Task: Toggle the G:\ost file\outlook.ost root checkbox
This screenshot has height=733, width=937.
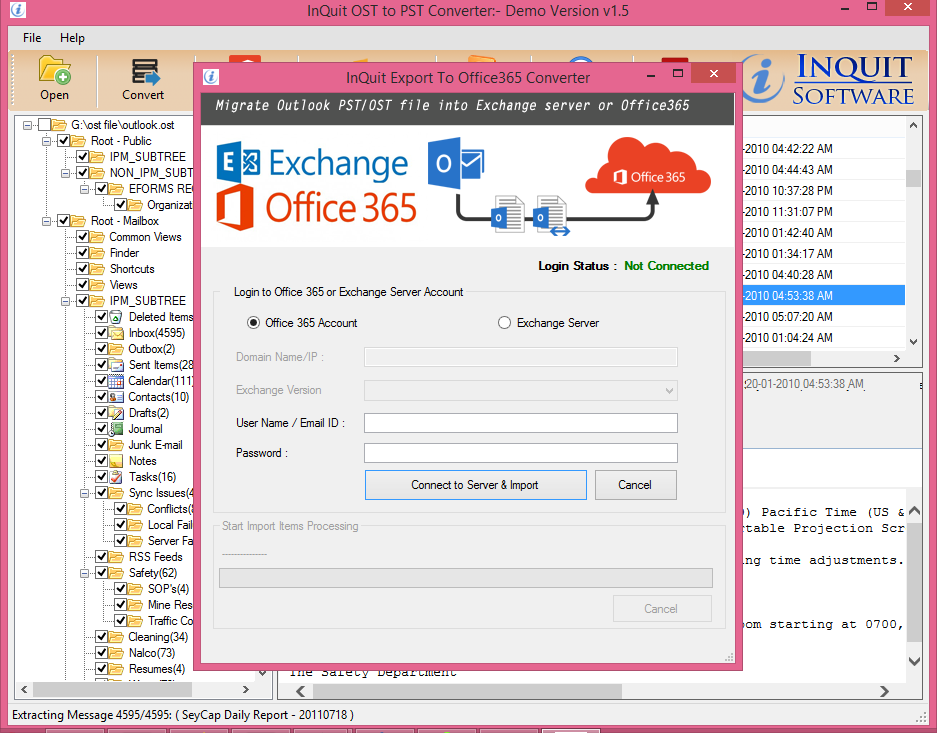Action: (x=44, y=125)
